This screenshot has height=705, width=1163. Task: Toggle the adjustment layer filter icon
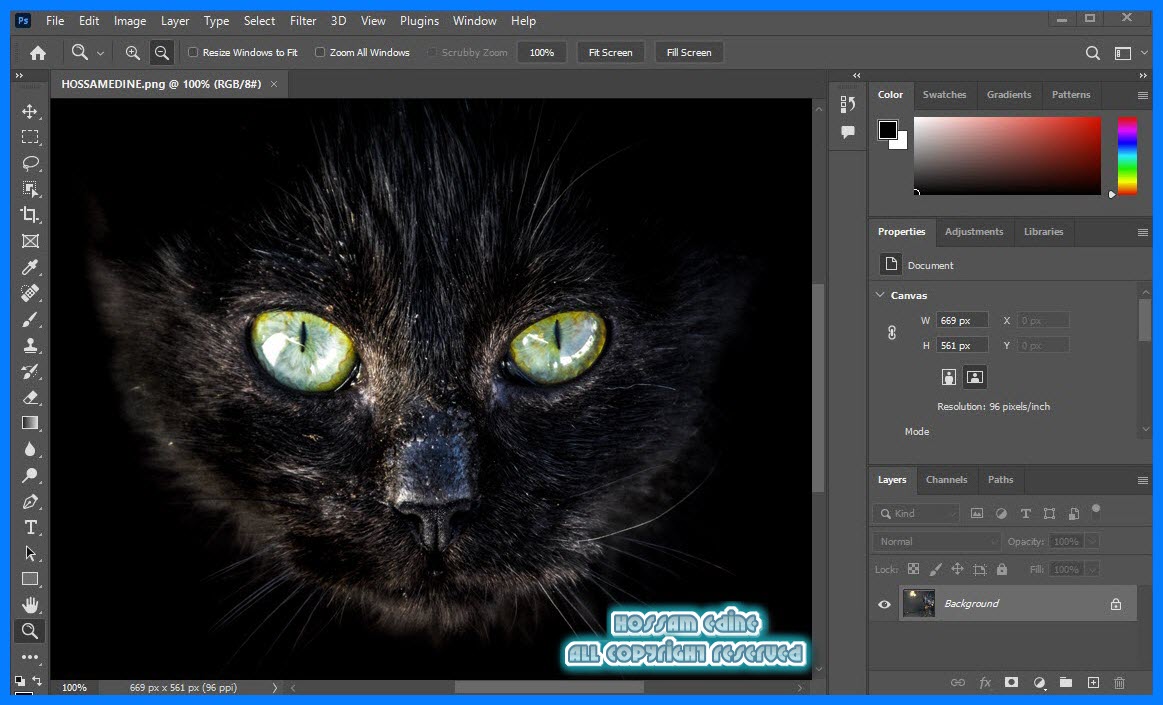1001,513
